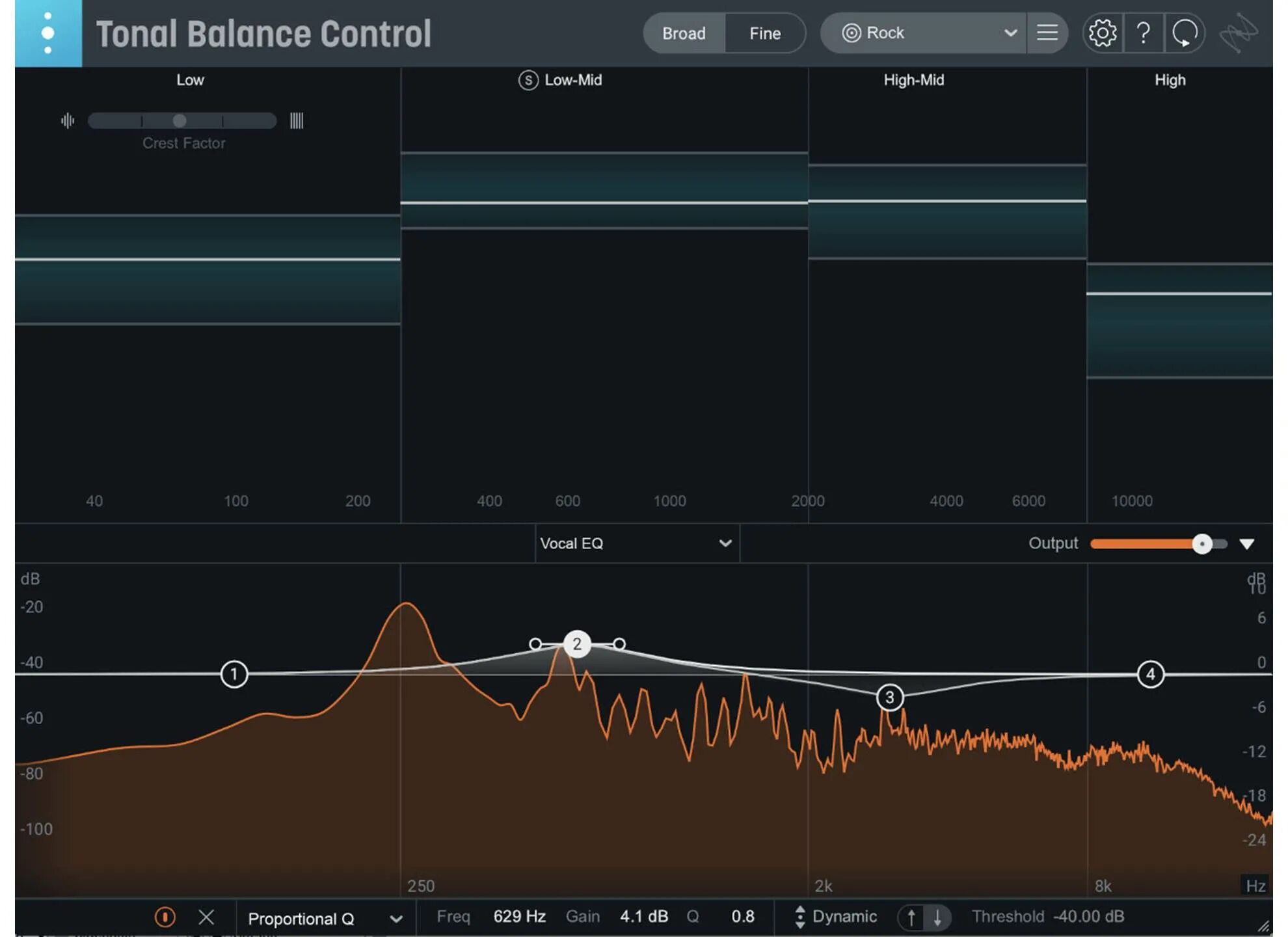Screen dimensions: 1288x937
Task: Click the target icon beside Rock
Action: pyautogui.click(x=852, y=33)
